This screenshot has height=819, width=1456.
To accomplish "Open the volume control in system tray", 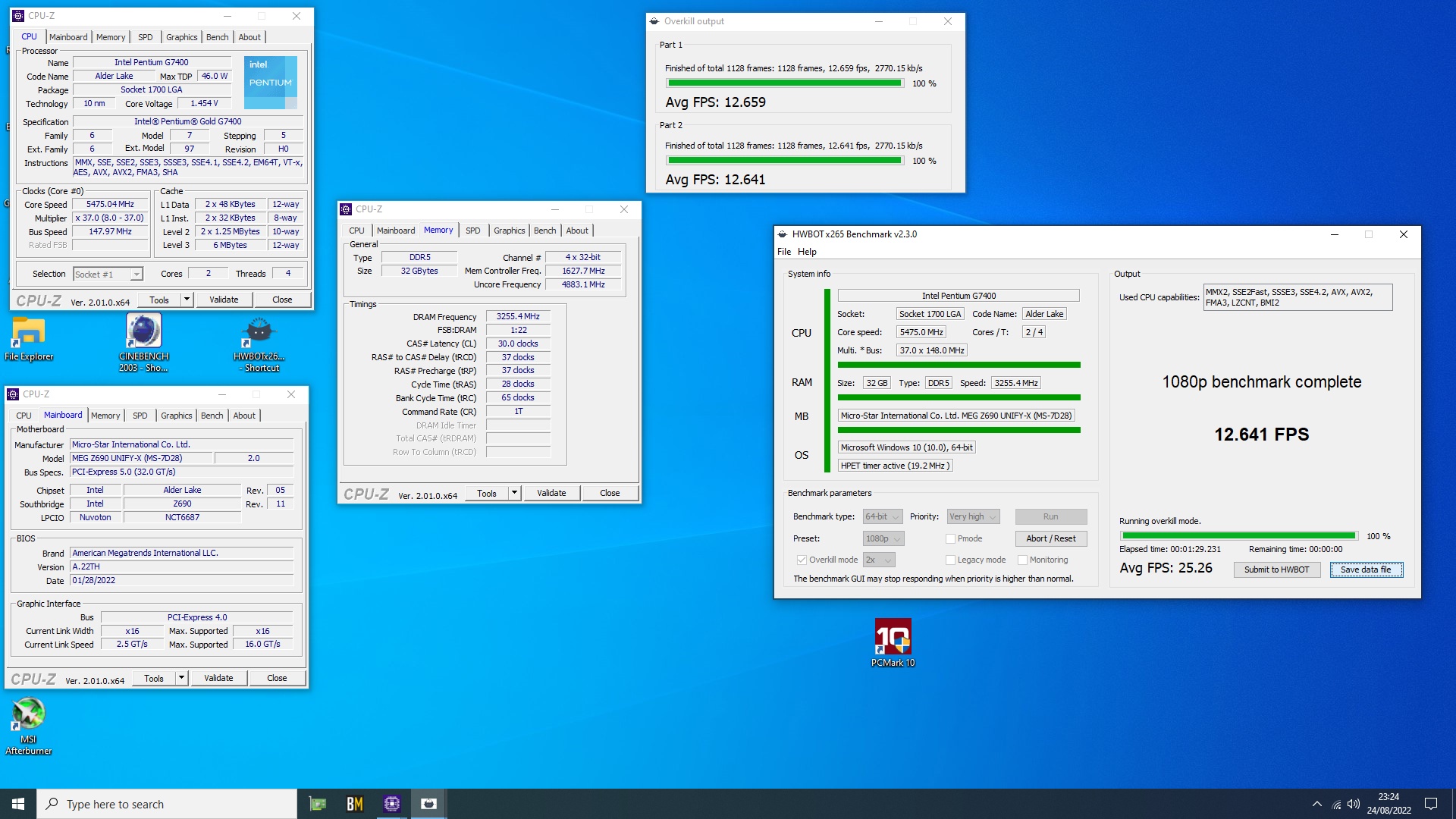I will (1354, 804).
